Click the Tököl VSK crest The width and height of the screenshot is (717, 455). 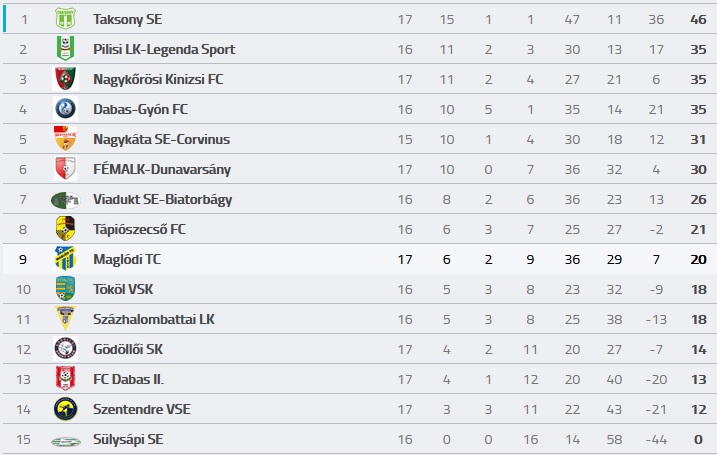65,289
